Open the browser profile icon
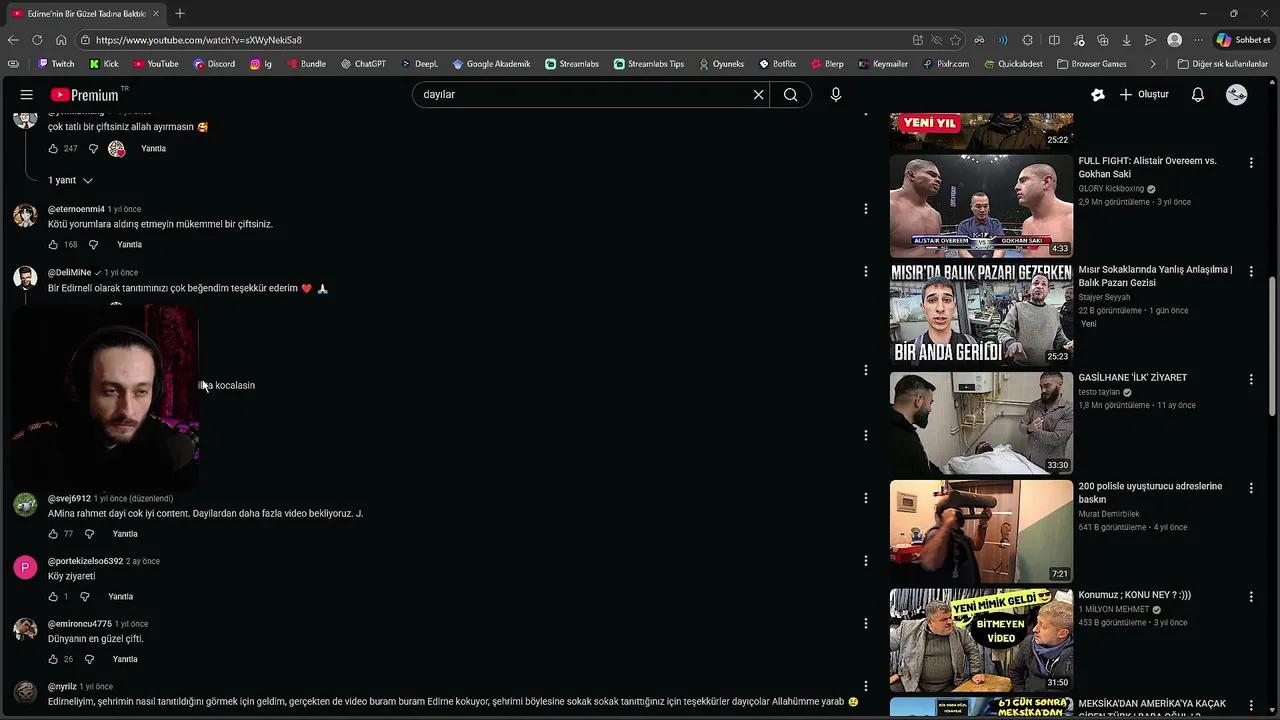 (x=1175, y=40)
